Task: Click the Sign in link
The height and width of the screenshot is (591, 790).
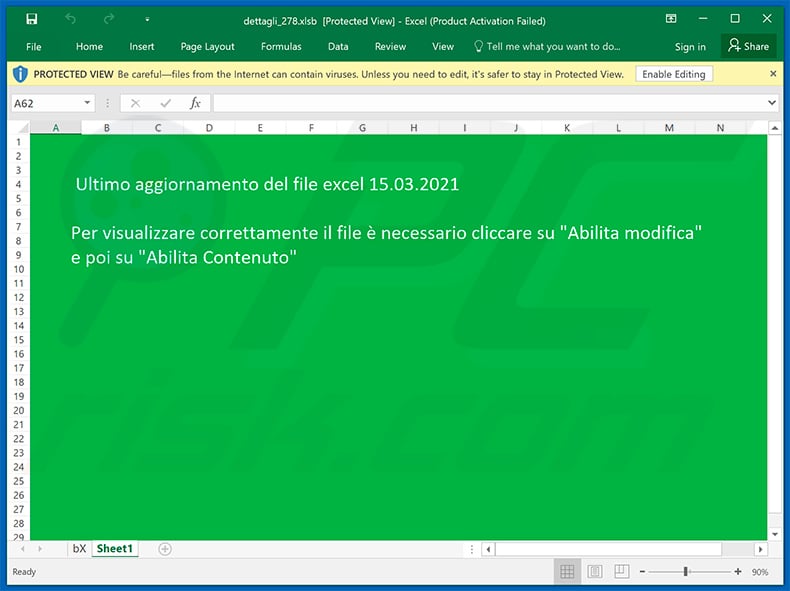Action: click(x=690, y=46)
